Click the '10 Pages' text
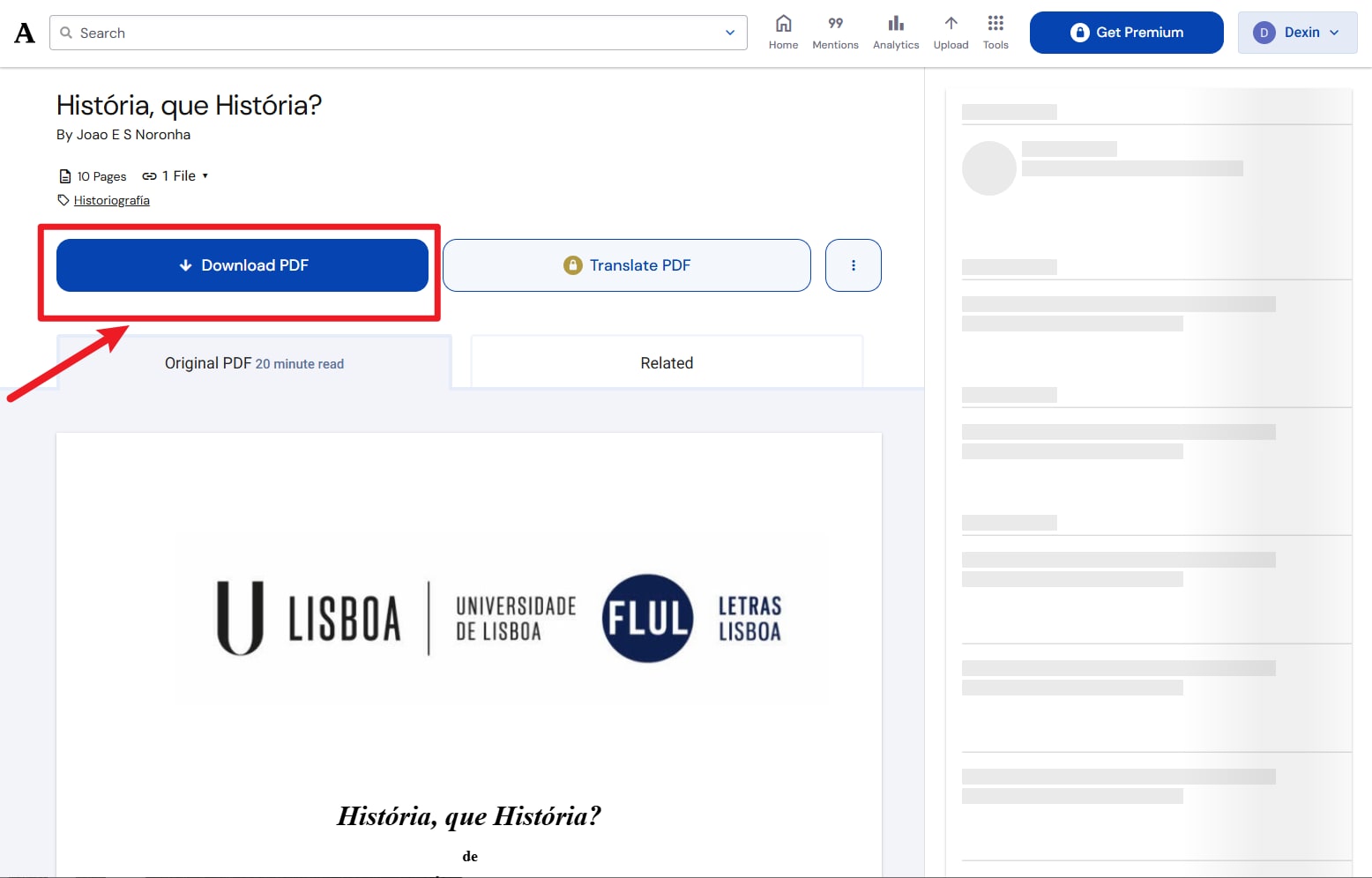 tap(101, 176)
